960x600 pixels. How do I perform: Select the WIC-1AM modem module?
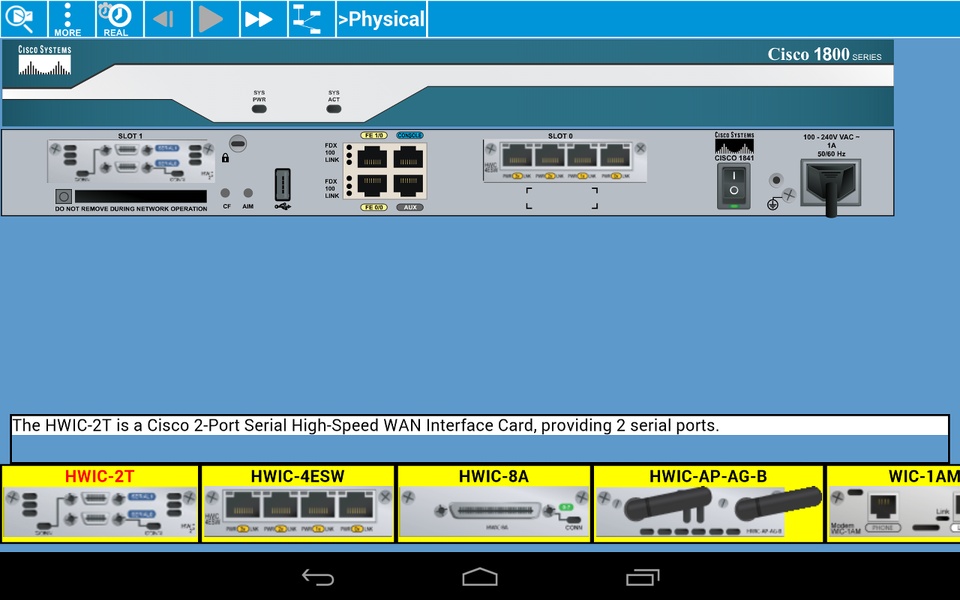[x=895, y=504]
